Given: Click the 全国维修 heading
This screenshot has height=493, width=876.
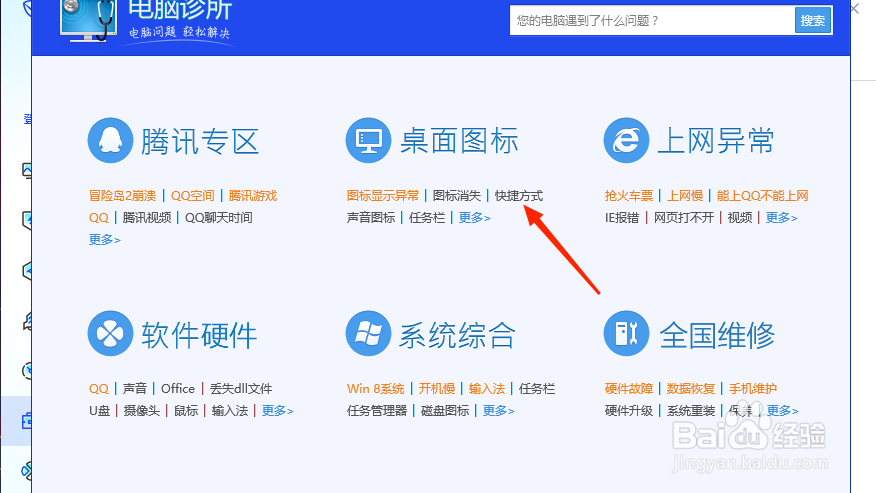Looking at the screenshot, I should (x=717, y=335).
